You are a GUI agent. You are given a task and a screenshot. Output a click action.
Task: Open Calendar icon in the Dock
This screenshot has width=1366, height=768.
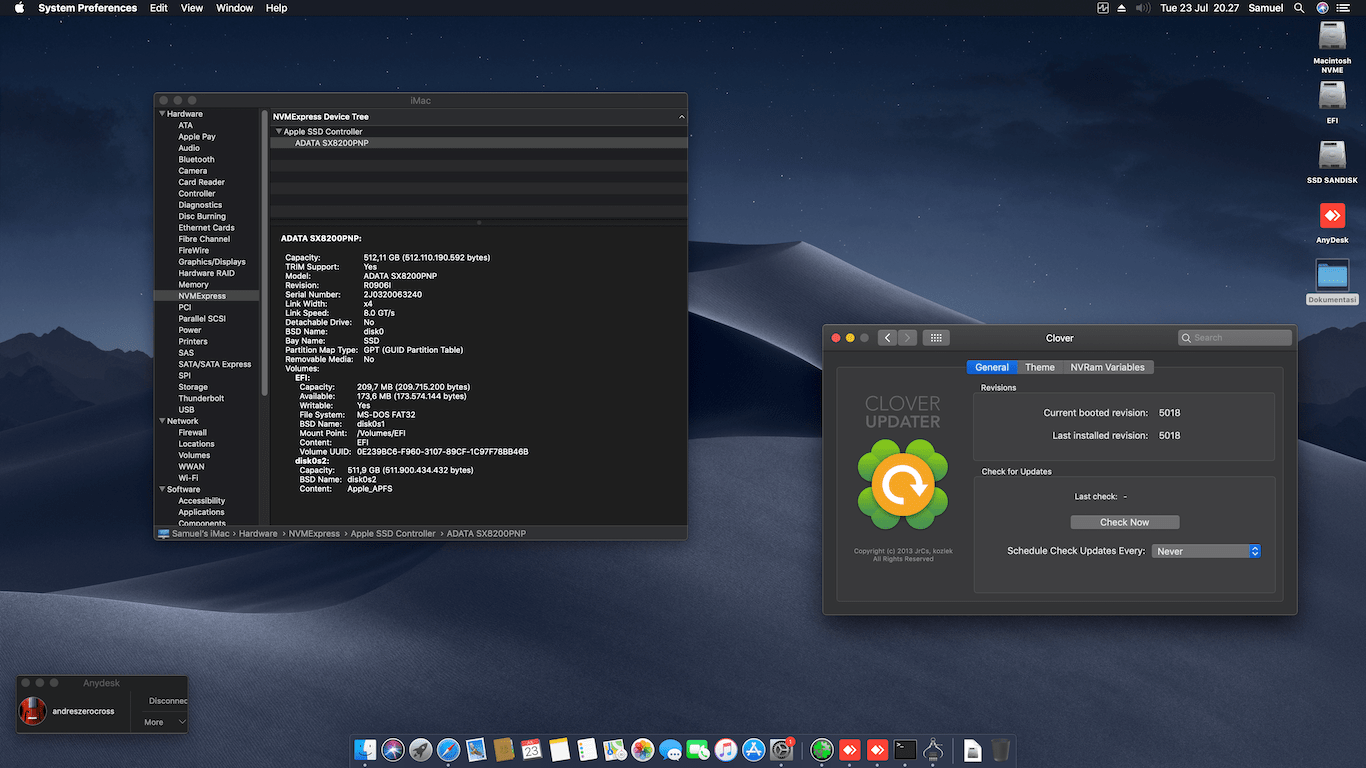coord(532,749)
